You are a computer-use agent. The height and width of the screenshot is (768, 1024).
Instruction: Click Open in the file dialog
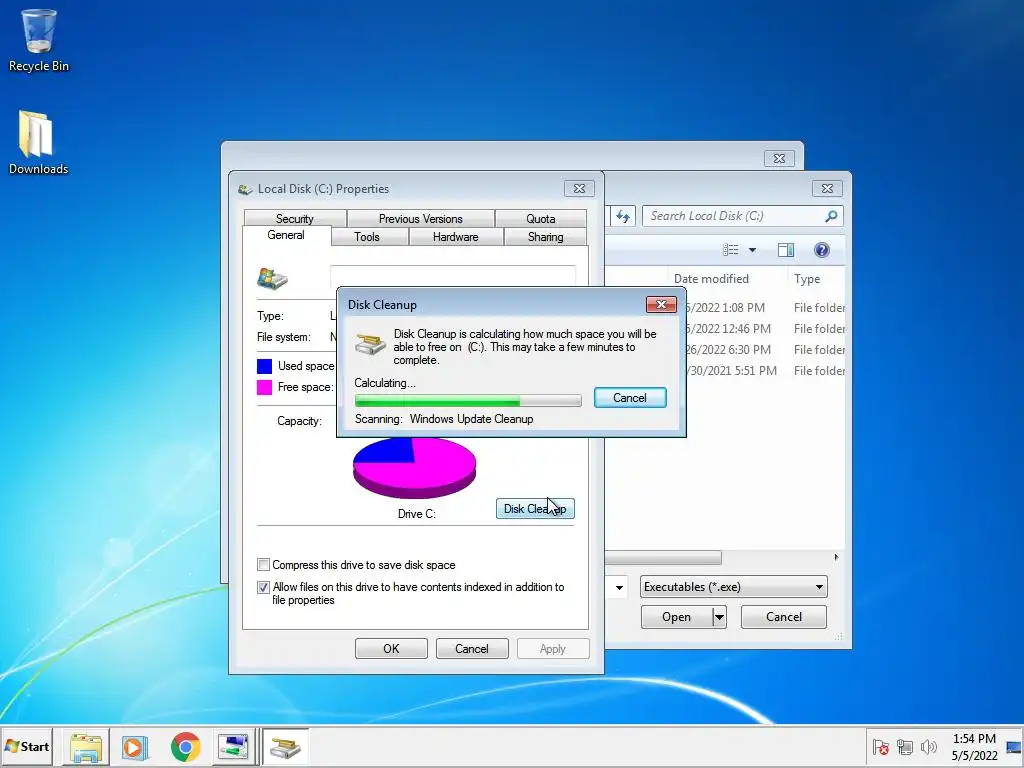[x=677, y=617]
